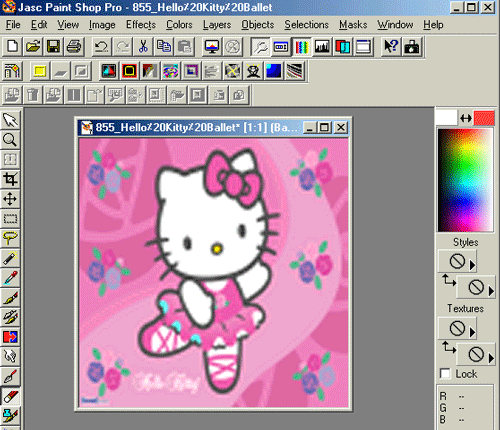Toggle the Layer palette icon
The image size is (500, 430).
343,46
